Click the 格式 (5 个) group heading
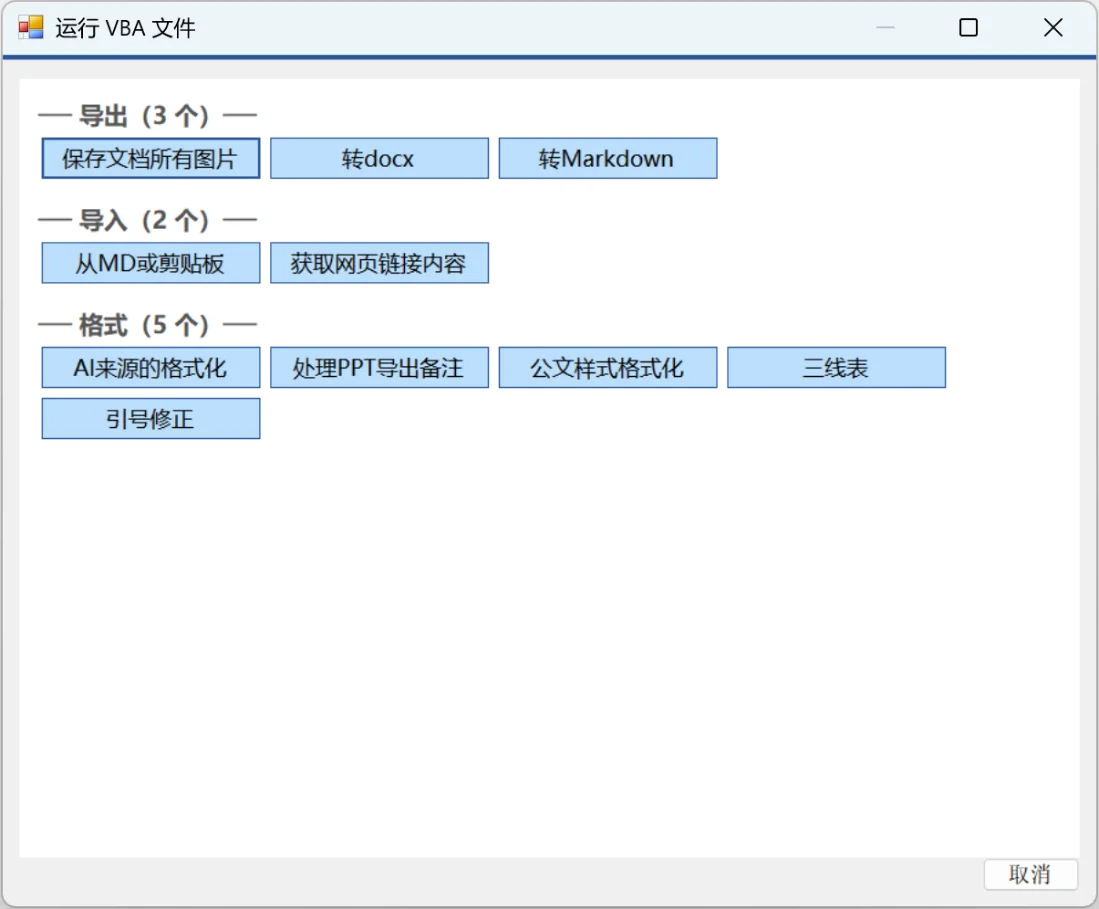 tap(147, 324)
